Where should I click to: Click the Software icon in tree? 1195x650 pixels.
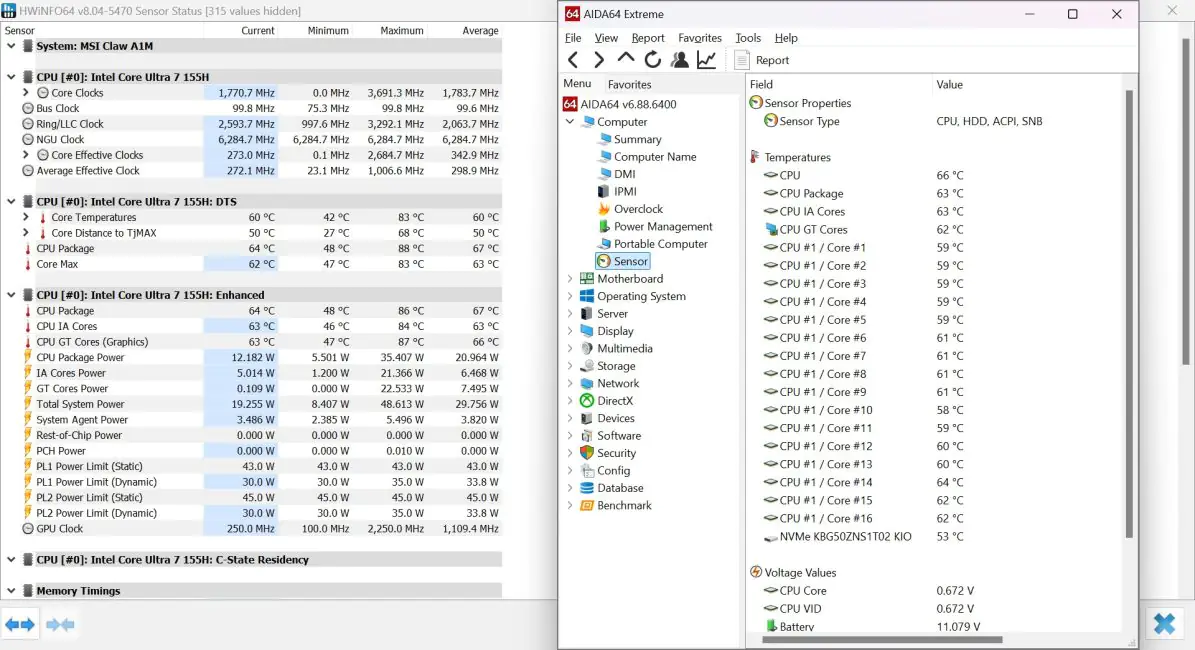pyautogui.click(x=587, y=437)
